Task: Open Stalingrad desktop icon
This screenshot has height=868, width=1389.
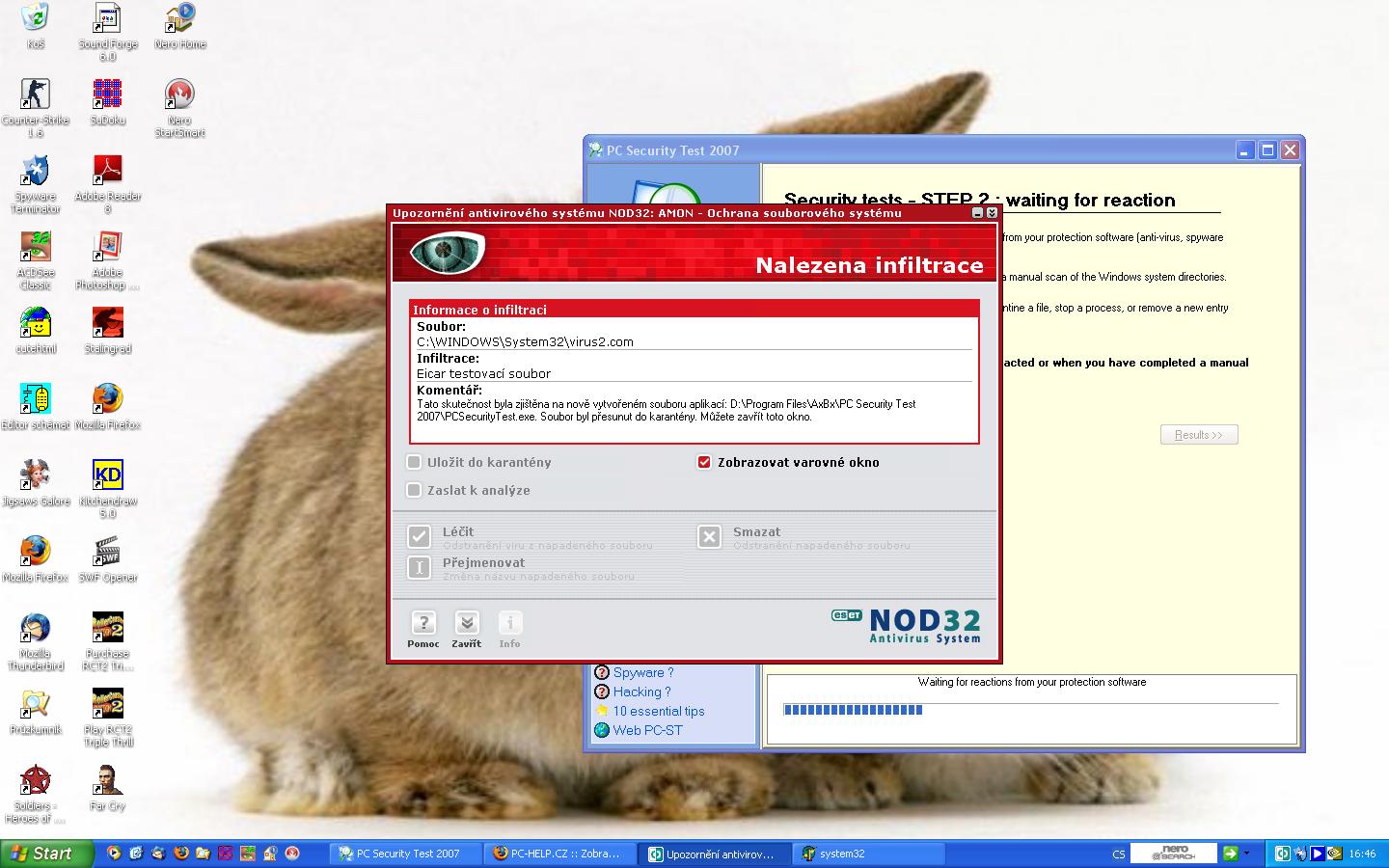Action: click(108, 331)
